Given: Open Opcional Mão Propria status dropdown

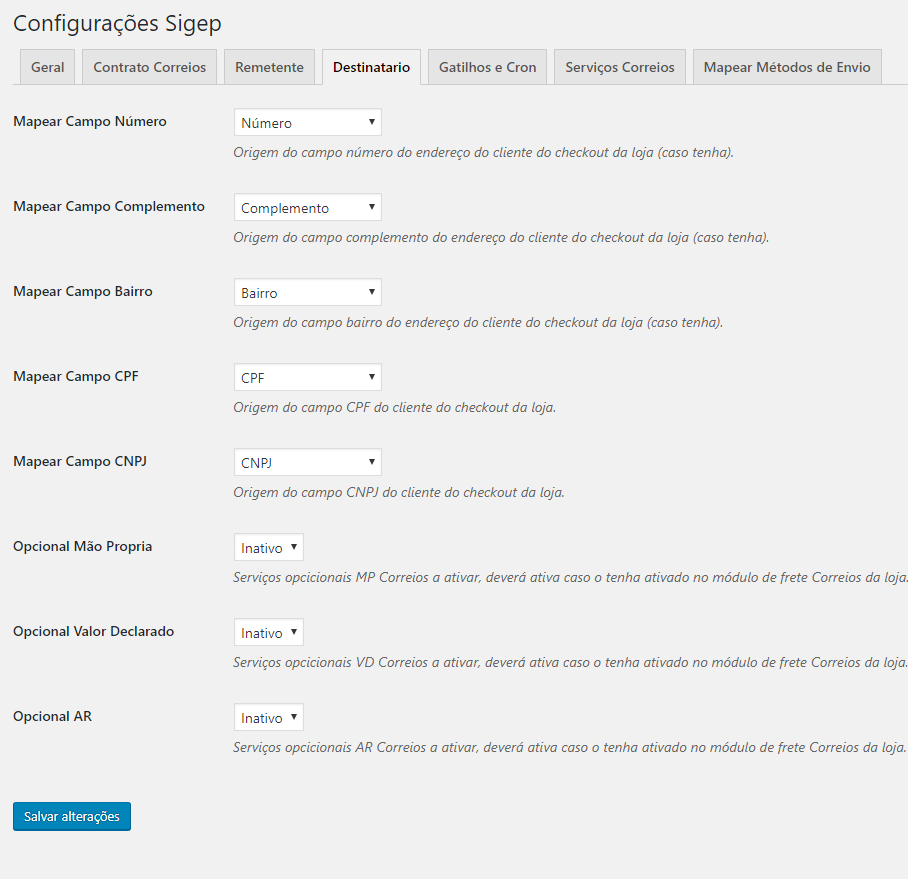Looking at the screenshot, I should click(x=268, y=548).
